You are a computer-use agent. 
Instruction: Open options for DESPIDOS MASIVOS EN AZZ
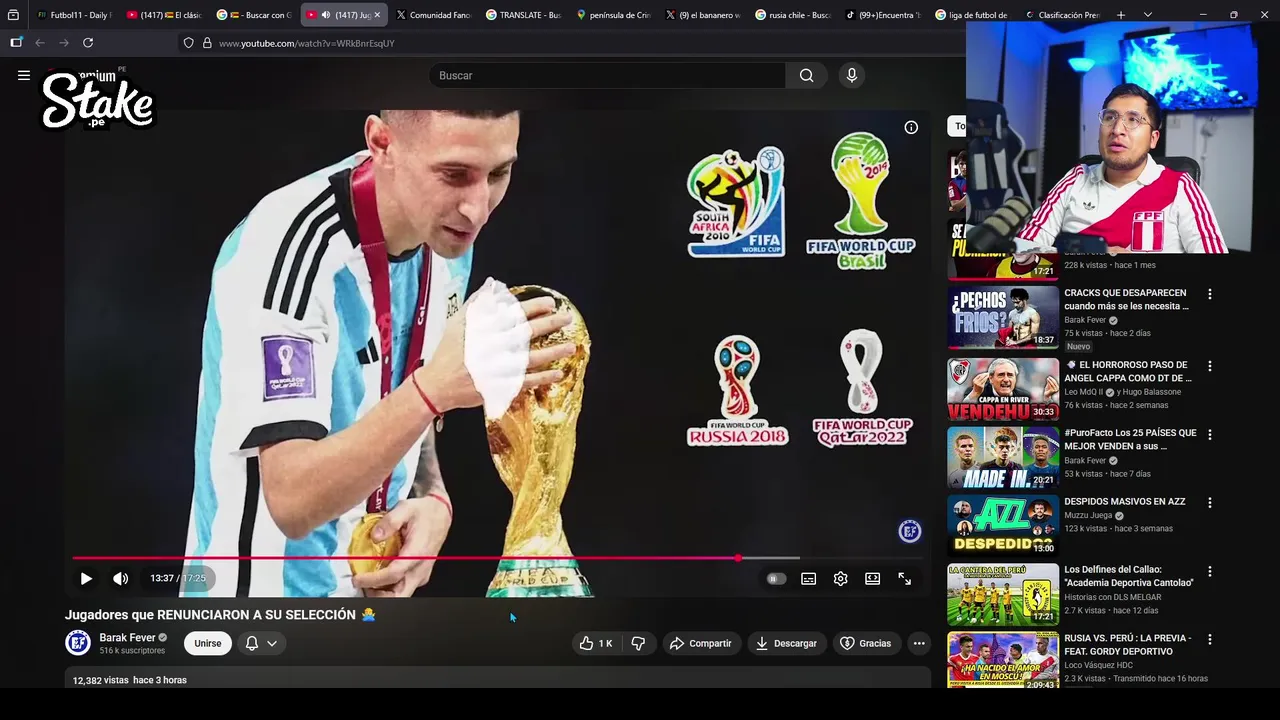pyautogui.click(x=1209, y=502)
